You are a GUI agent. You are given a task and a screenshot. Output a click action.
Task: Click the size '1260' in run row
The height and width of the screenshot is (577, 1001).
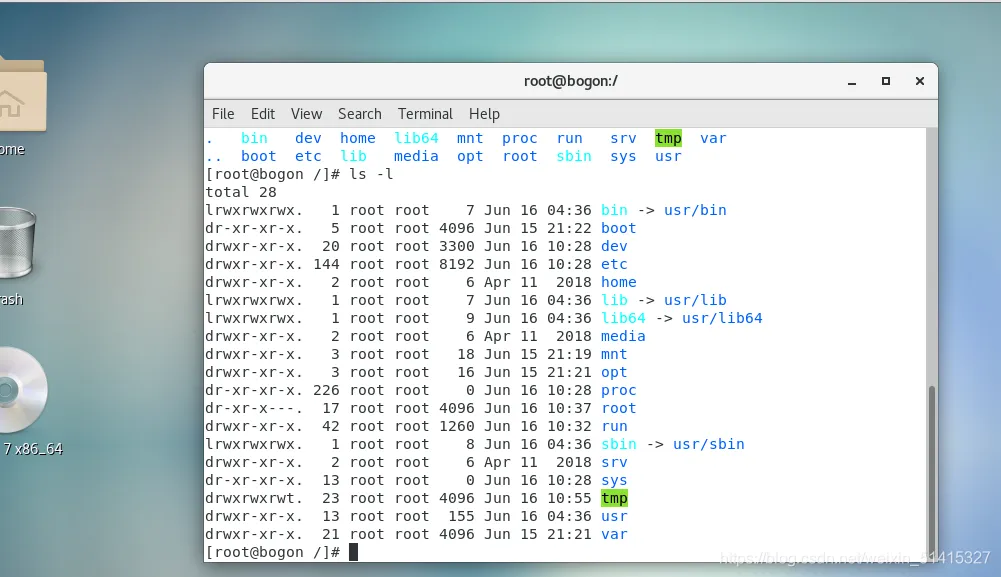pos(456,426)
